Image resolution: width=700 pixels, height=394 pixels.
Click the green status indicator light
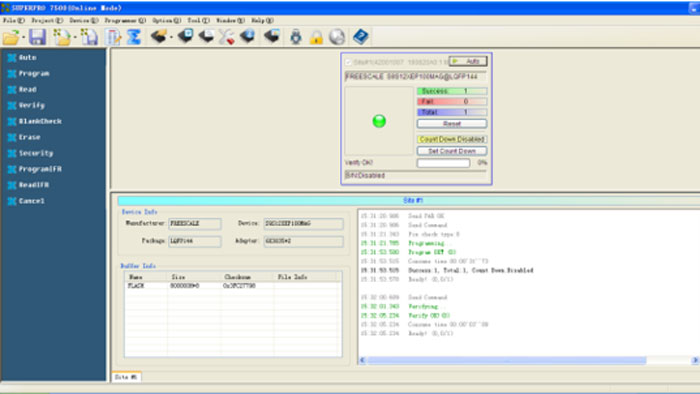tap(379, 121)
